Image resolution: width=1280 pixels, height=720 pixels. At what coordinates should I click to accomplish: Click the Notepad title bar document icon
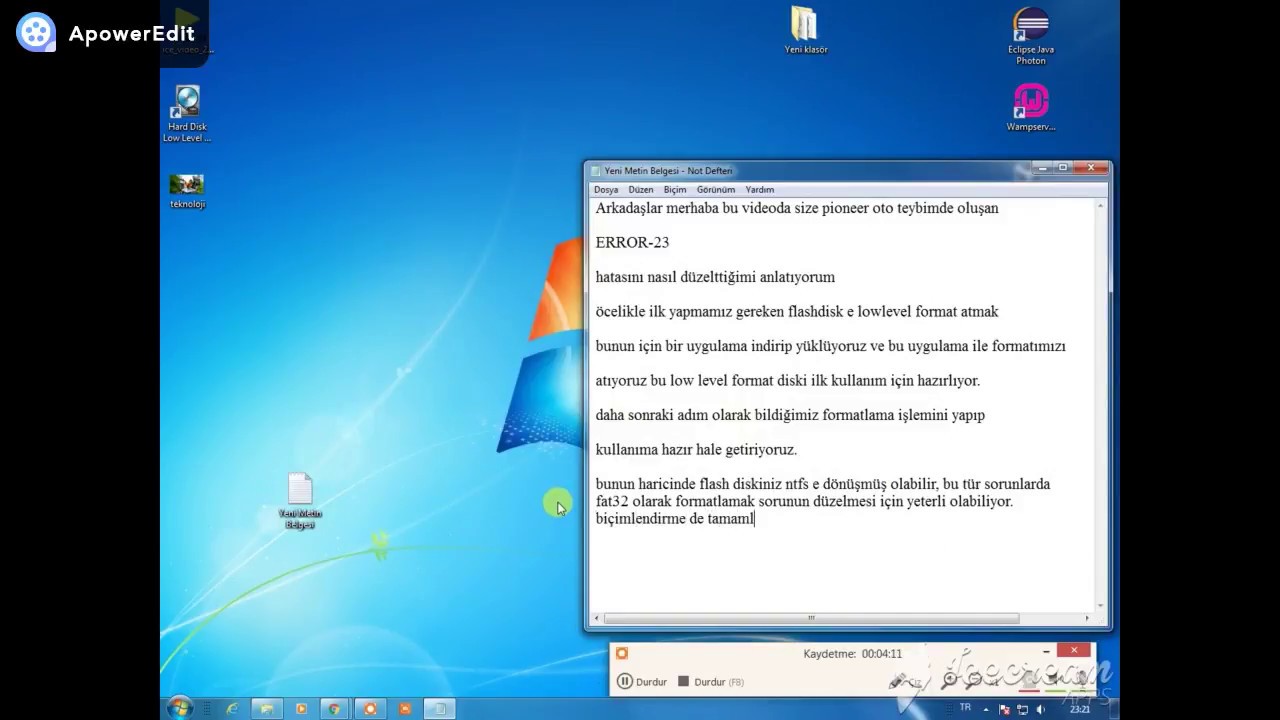pos(596,171)
